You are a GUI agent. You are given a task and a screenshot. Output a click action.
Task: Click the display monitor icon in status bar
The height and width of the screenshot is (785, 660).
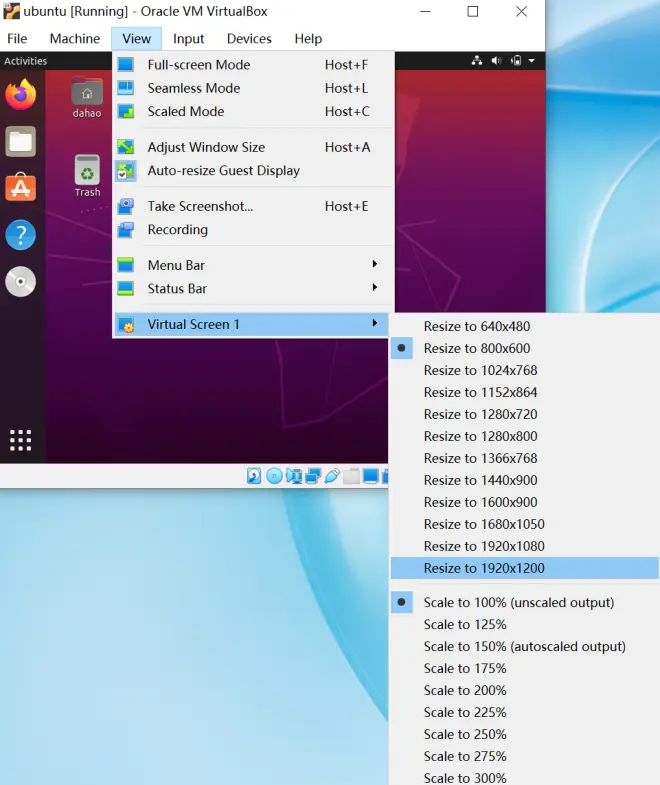[371, 476]
